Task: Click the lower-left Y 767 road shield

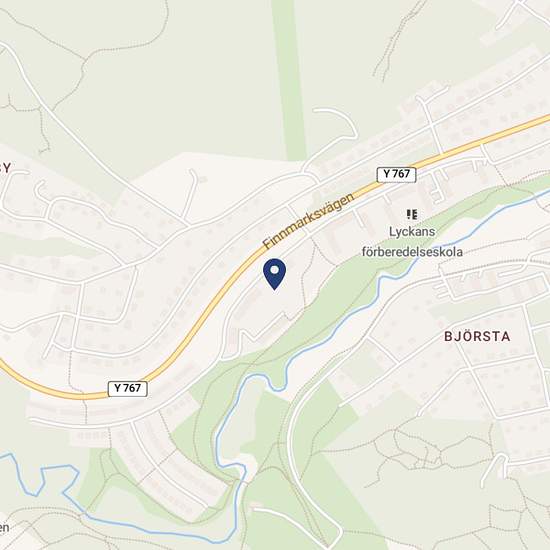Action: pyautogui.click(x=128, y=389)
